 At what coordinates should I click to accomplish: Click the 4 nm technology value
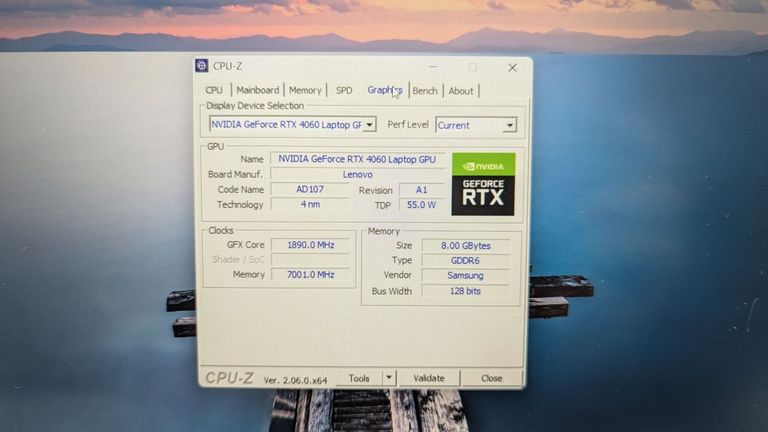pos(310,204)
